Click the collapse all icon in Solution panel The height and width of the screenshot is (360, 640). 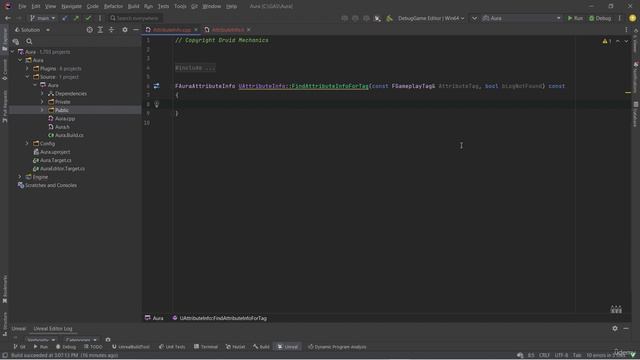coord(111,30)
